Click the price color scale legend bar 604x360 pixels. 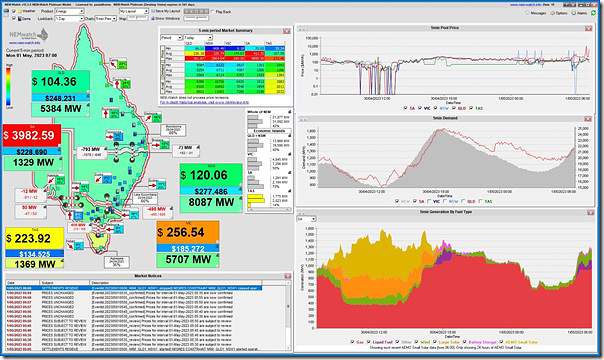[9, 86]
